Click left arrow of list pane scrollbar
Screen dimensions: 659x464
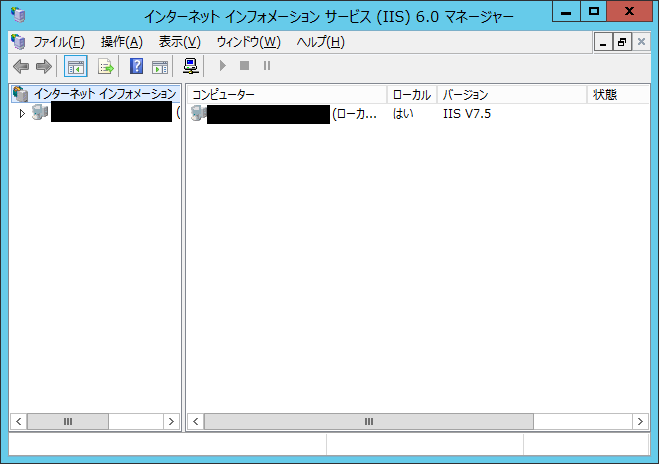(195, 422)
